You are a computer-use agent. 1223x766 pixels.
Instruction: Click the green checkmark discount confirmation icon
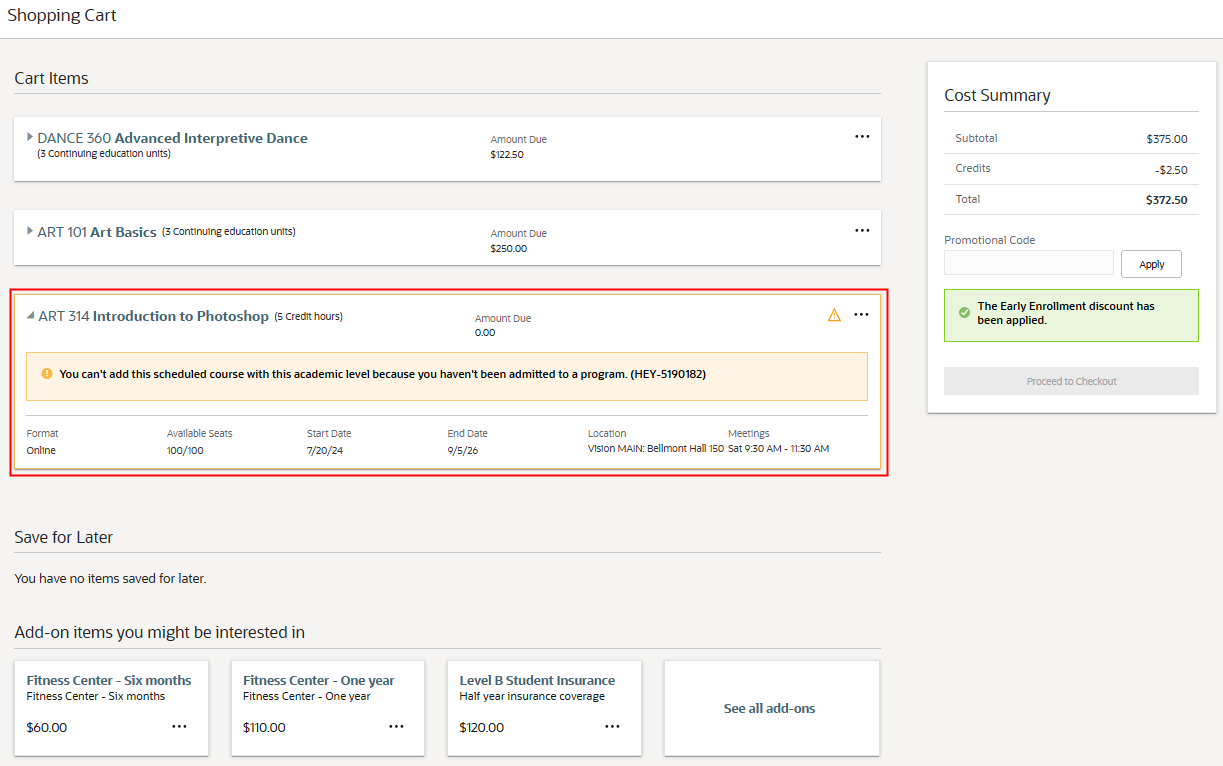964,313
